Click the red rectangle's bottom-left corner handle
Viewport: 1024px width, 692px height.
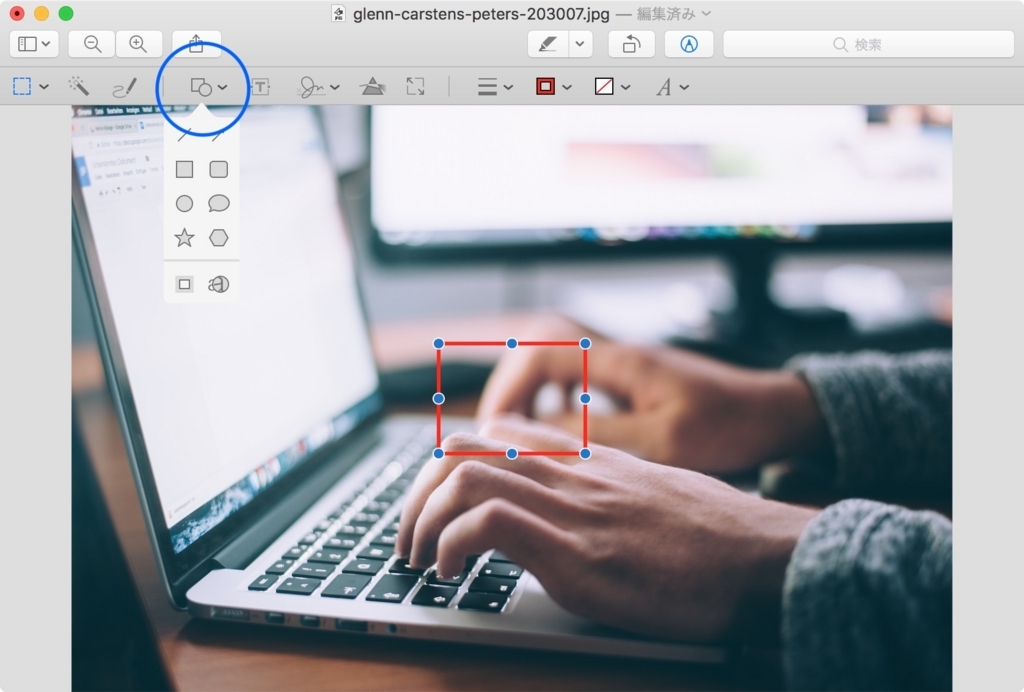(439, 453)
